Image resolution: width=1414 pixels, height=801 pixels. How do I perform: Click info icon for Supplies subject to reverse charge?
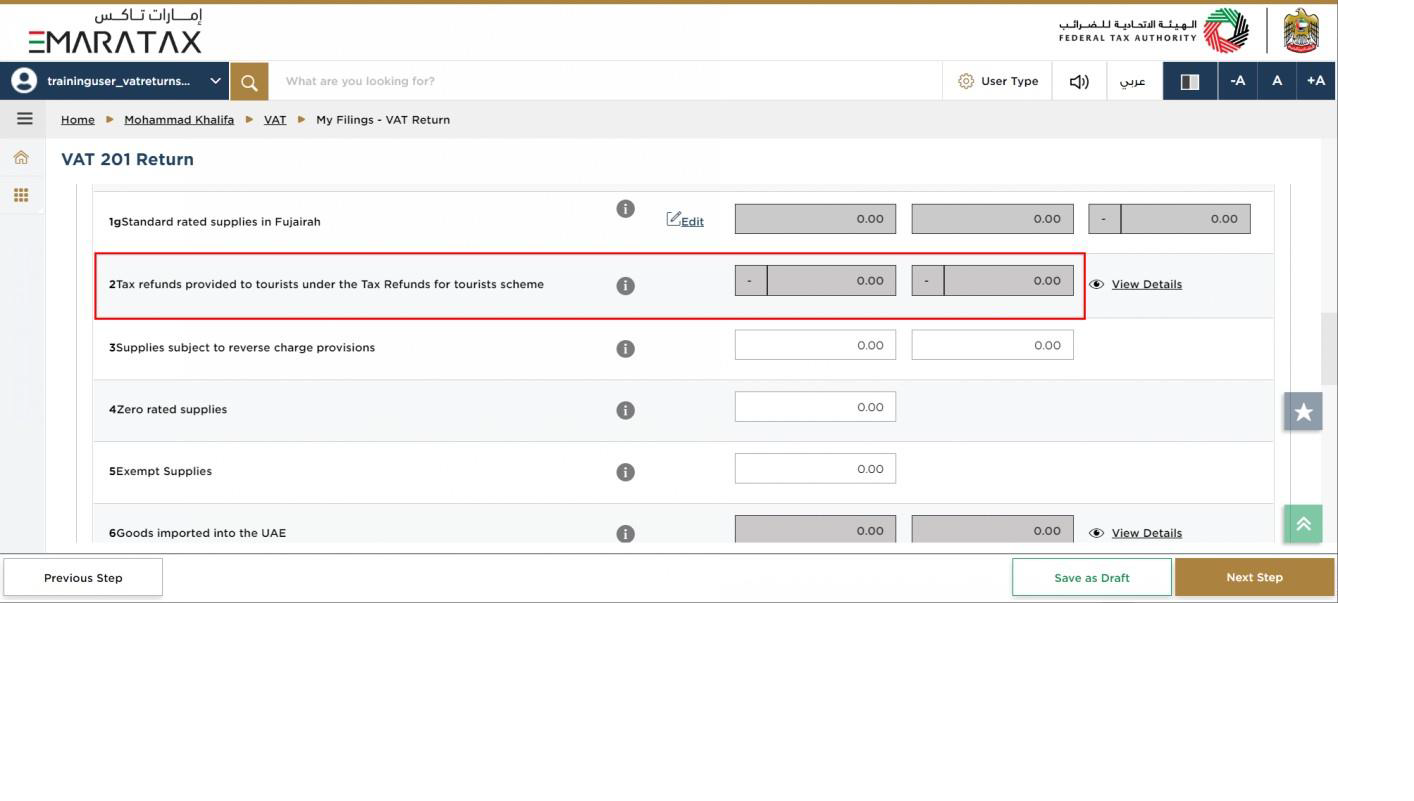(x=625, y=348)
